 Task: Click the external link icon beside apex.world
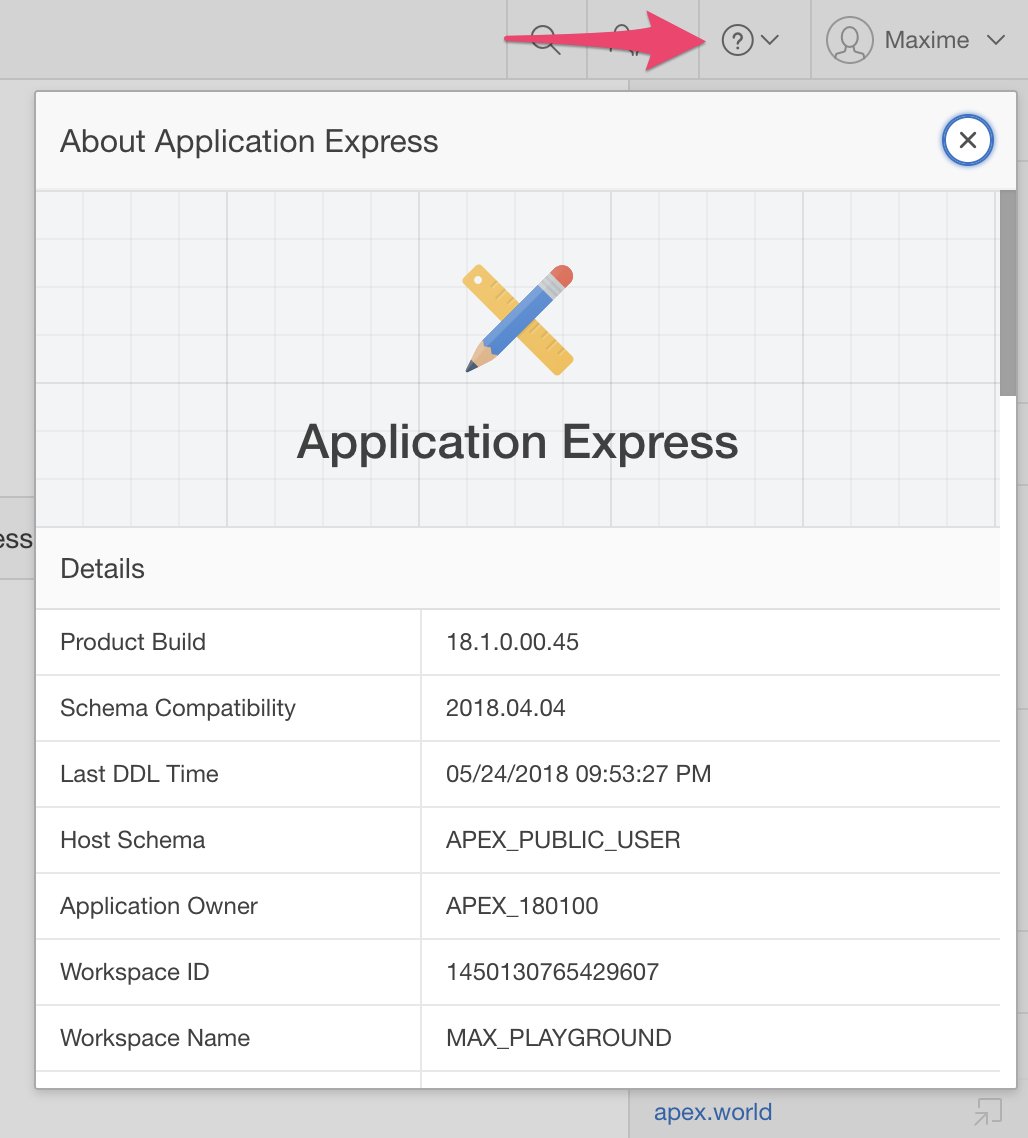988,1112
